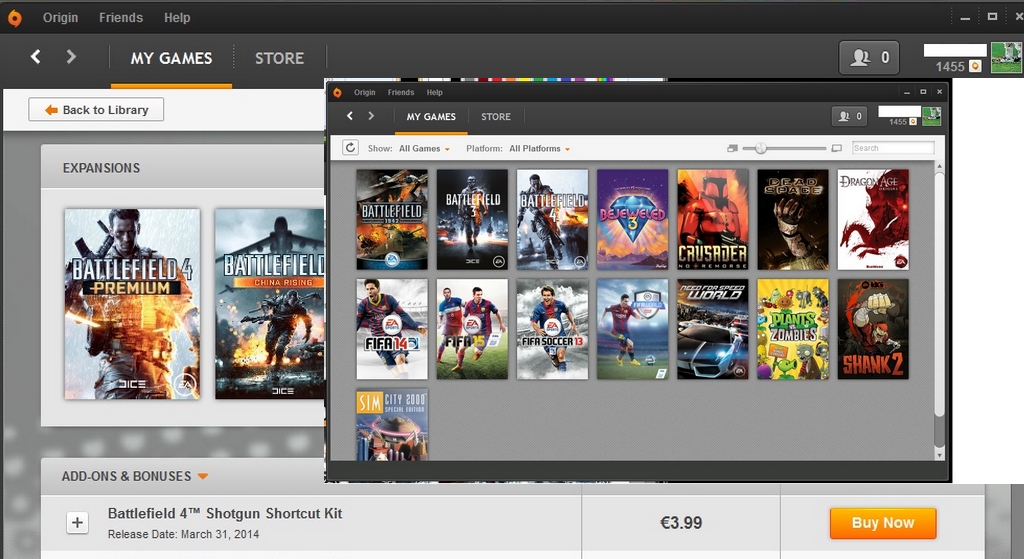The height and width of the screenshot is (559, 1024).
Task: Select FIFA Soccer 13 game tile
Action: point(552,329)
